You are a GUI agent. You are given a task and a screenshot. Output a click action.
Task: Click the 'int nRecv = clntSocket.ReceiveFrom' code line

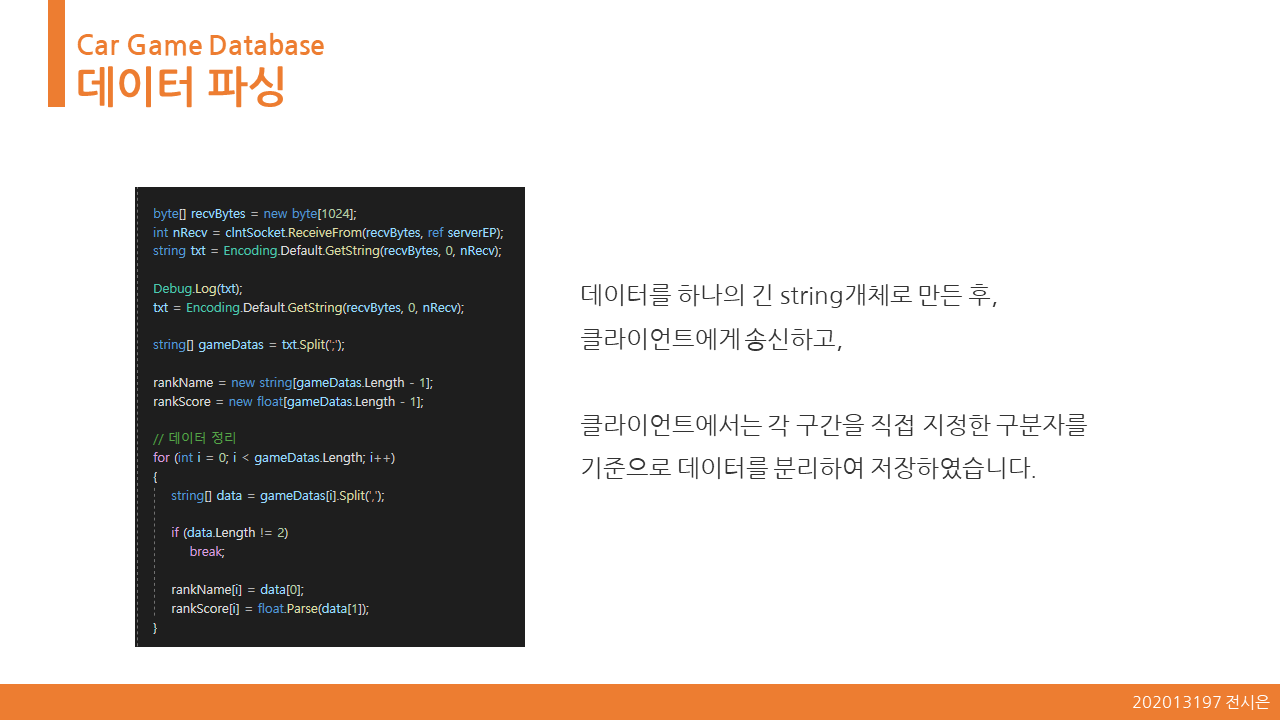328,232
